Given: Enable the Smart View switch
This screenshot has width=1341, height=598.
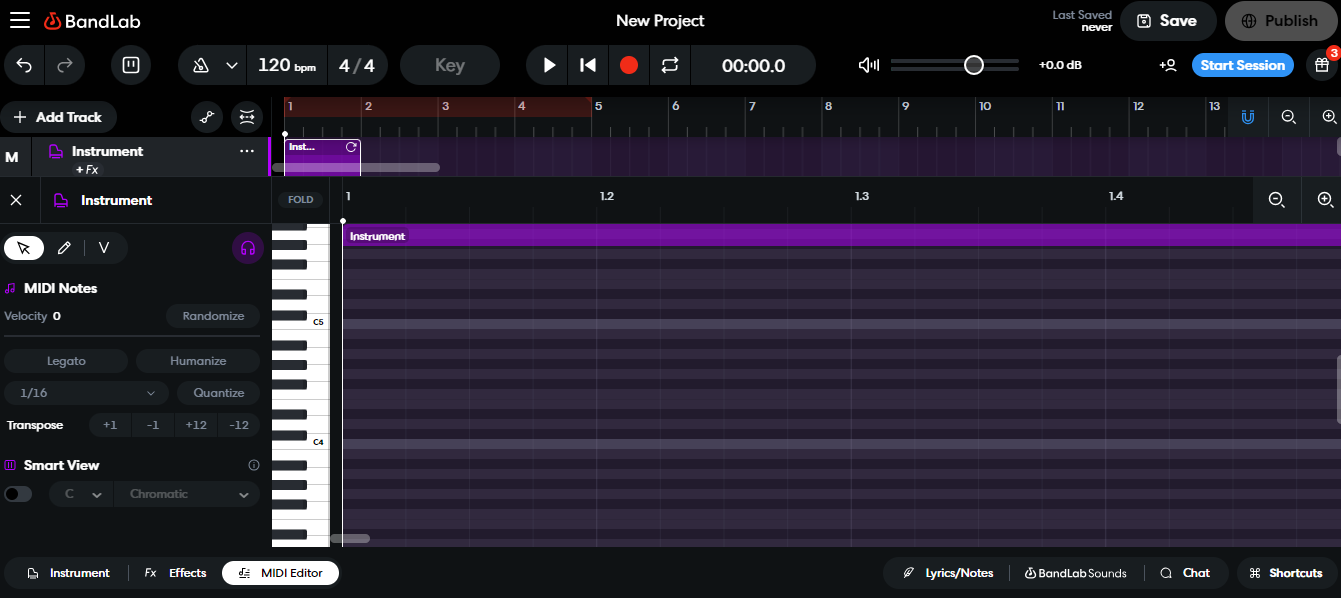Looking at the screenshot, I should 18,494.
